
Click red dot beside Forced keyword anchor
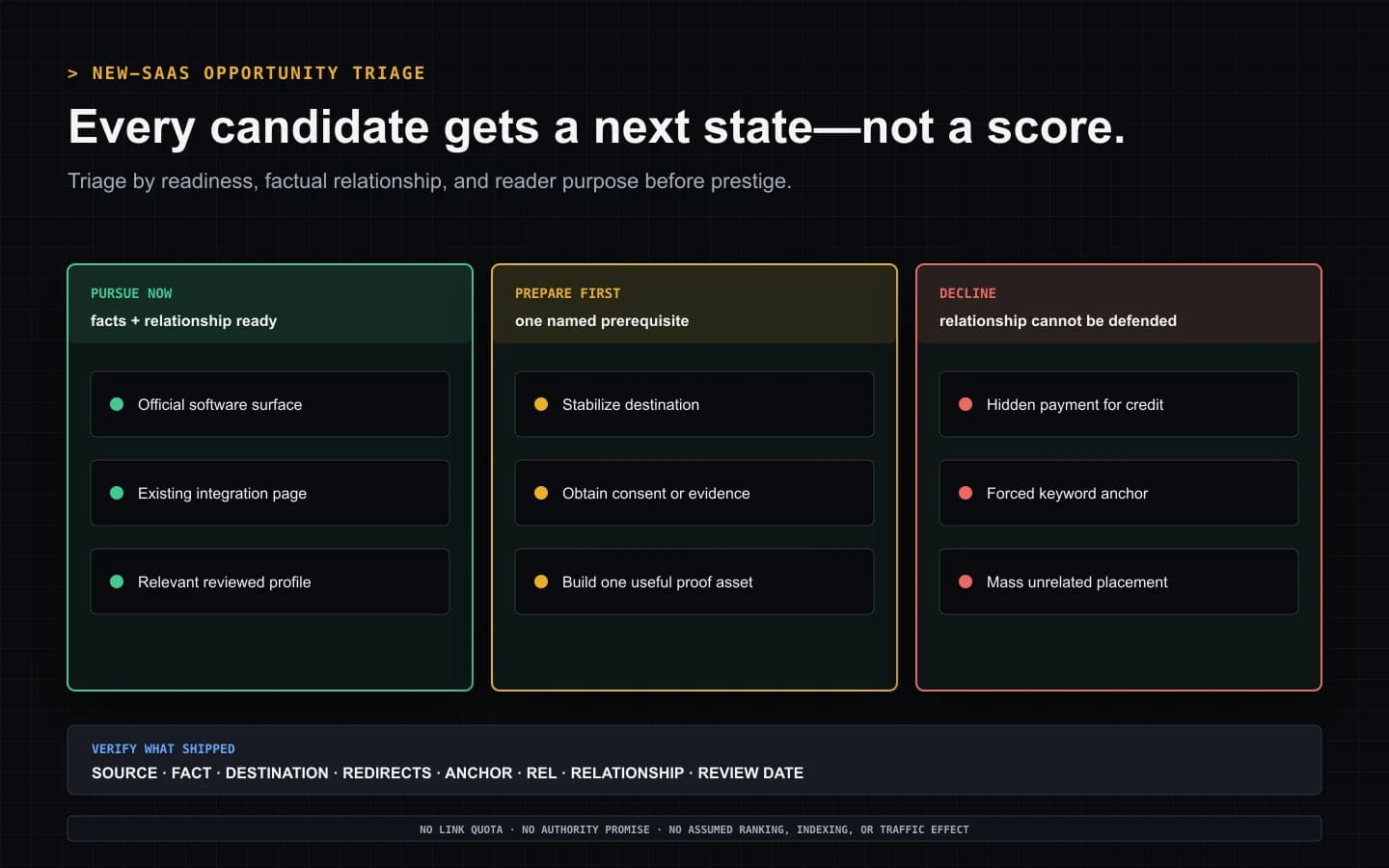[x=966, y=493]
